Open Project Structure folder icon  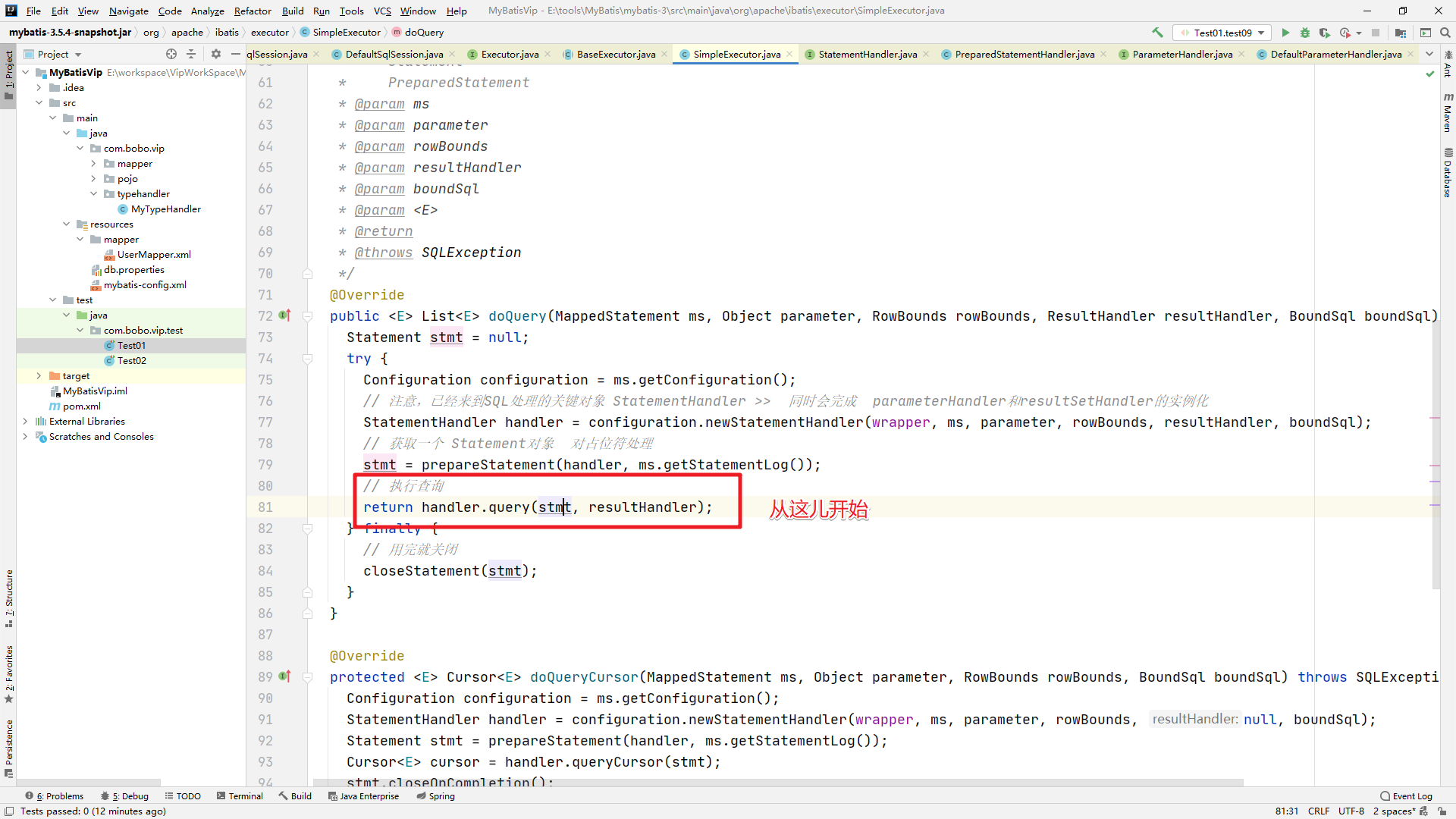1401,33
